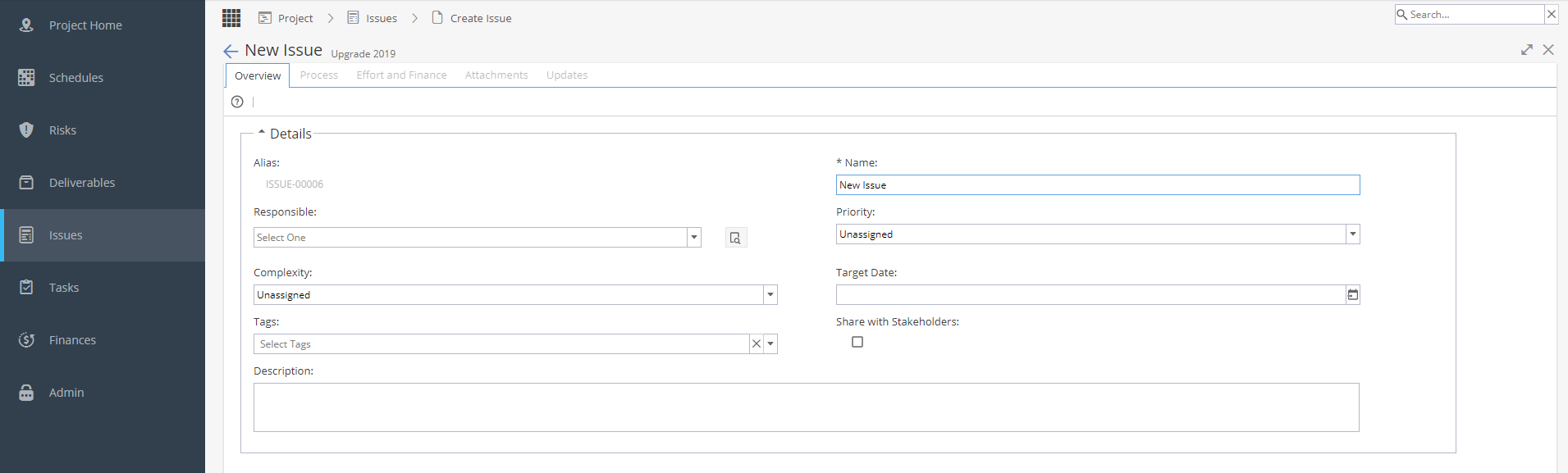The image size is (1568, 473).
Task: Clear the search box with X icon
Action: [x=1551, y=14]
